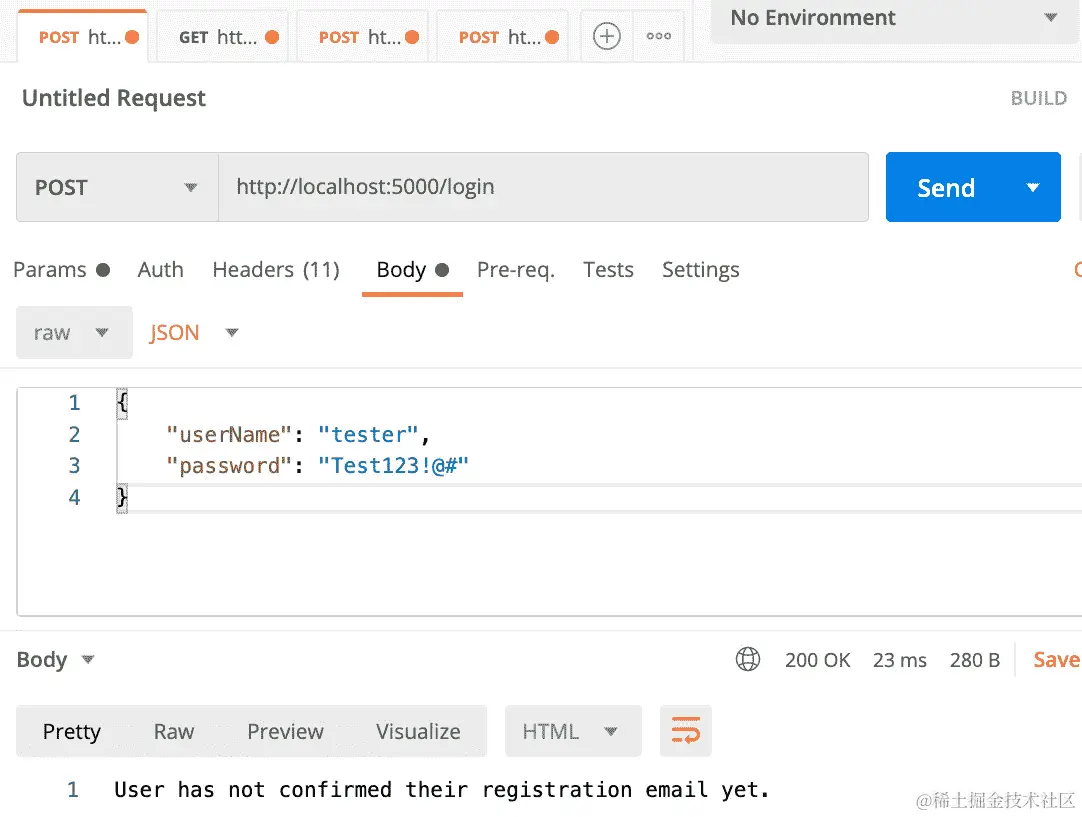Open the HTML response format dropdown
This screenshot has width=1082, height=817.
pos(573,731)
